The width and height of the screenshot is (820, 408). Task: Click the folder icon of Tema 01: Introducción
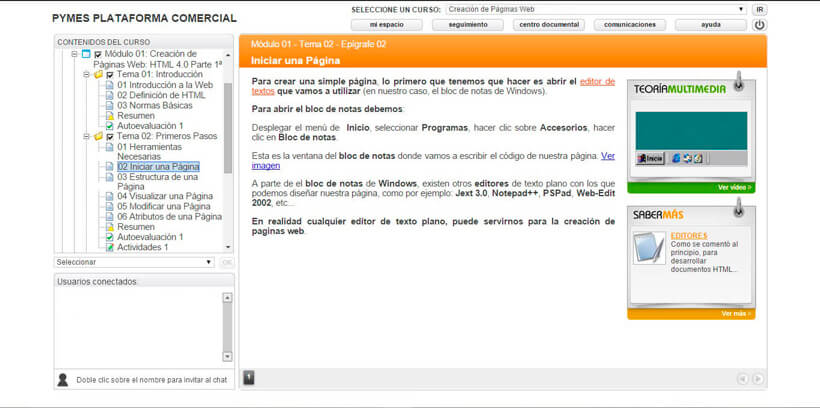[x=98, y=75]
